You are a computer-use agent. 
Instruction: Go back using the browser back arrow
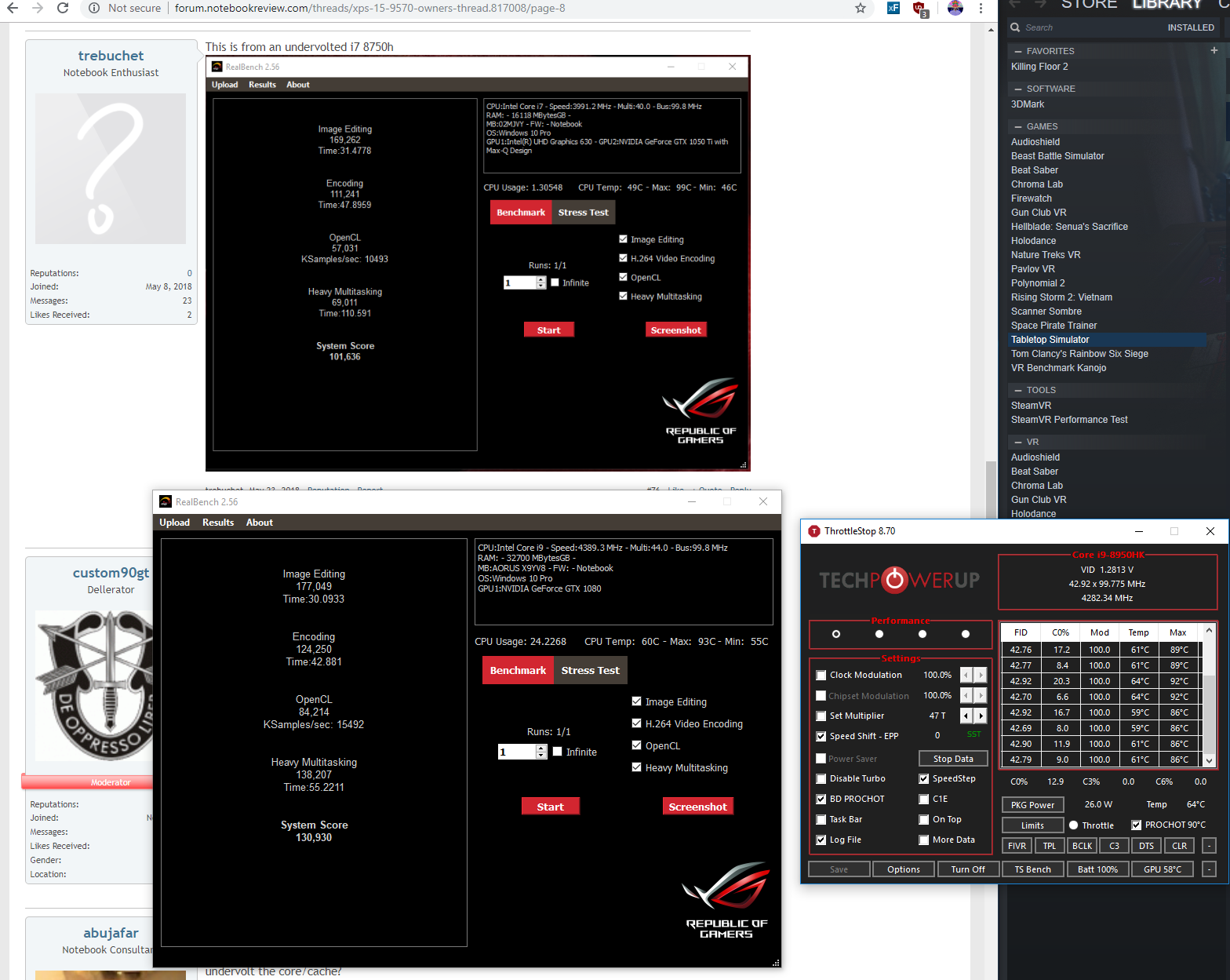13,9
